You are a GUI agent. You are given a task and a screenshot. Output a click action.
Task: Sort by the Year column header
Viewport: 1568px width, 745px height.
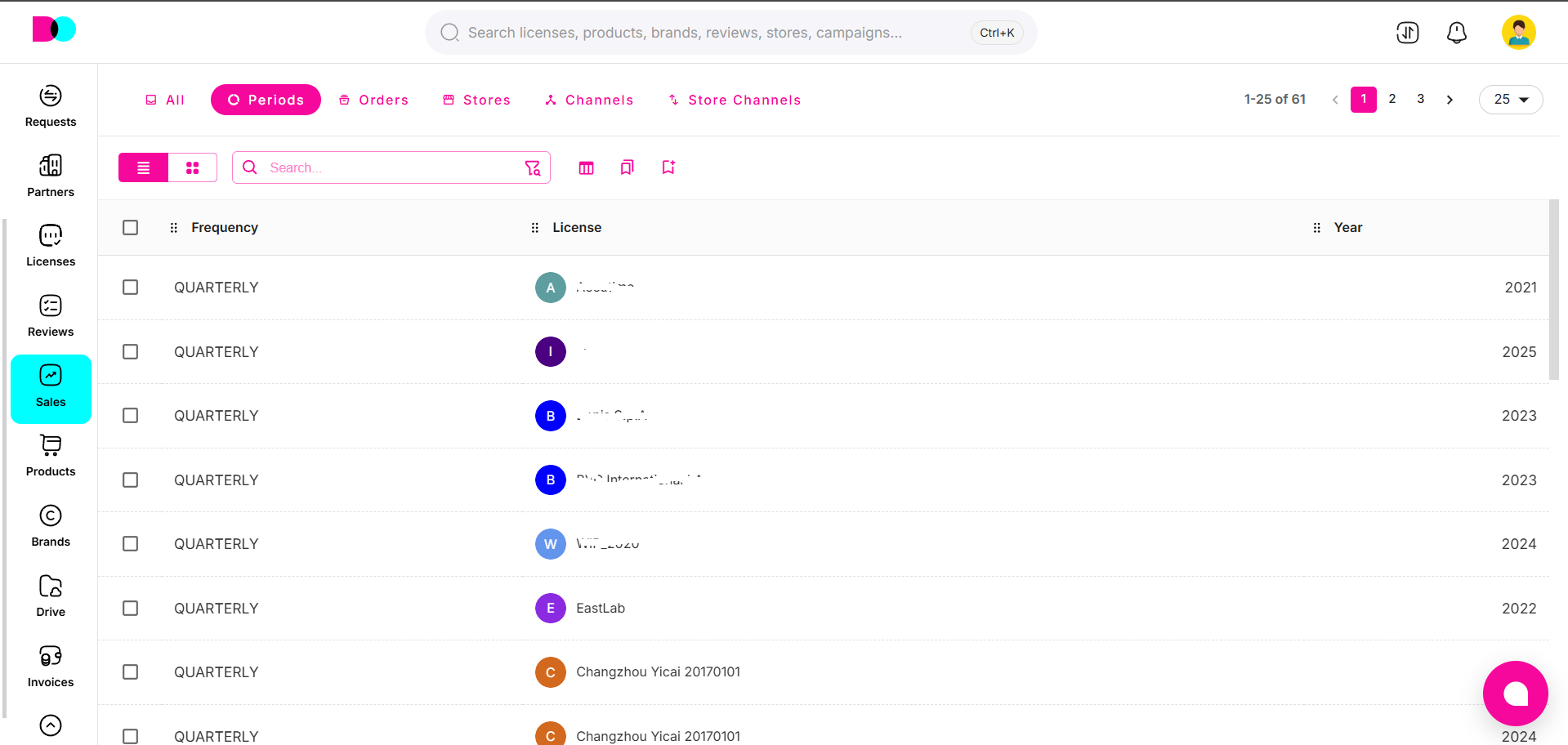coord(1348,228)
